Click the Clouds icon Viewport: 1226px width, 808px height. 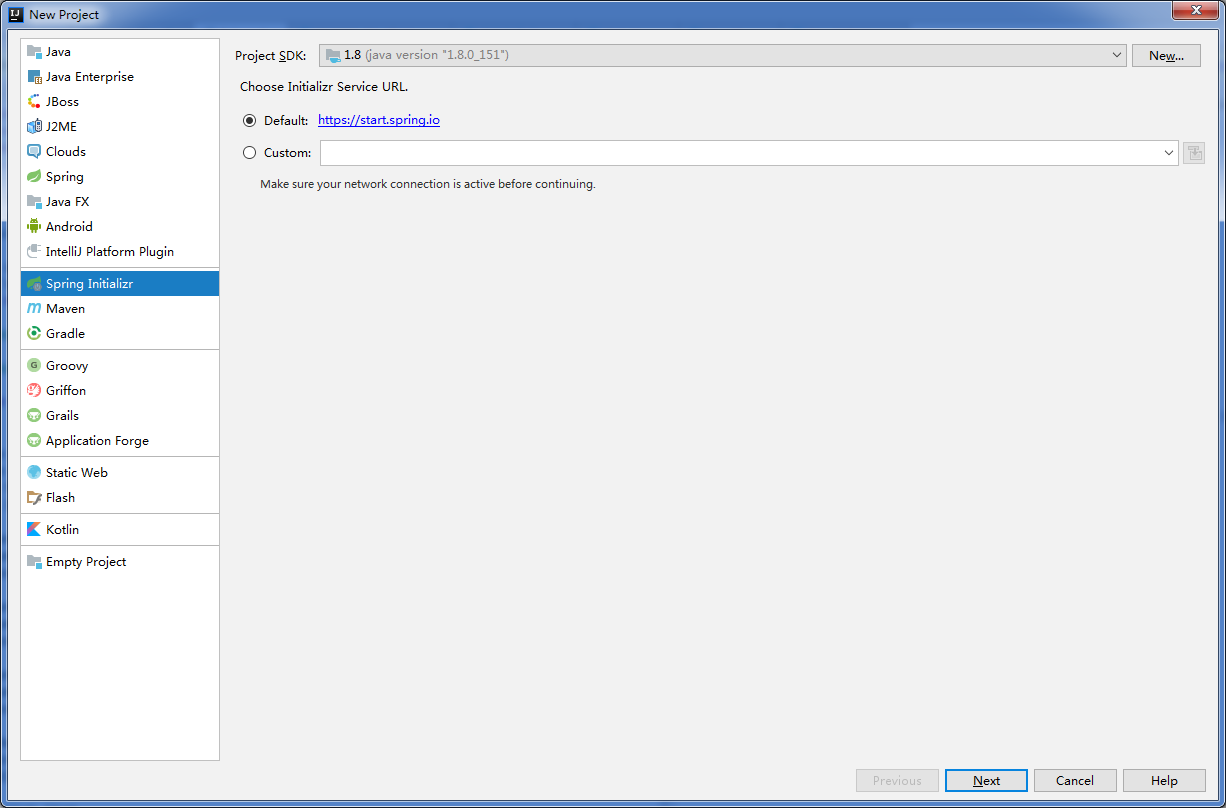[34, 152]
